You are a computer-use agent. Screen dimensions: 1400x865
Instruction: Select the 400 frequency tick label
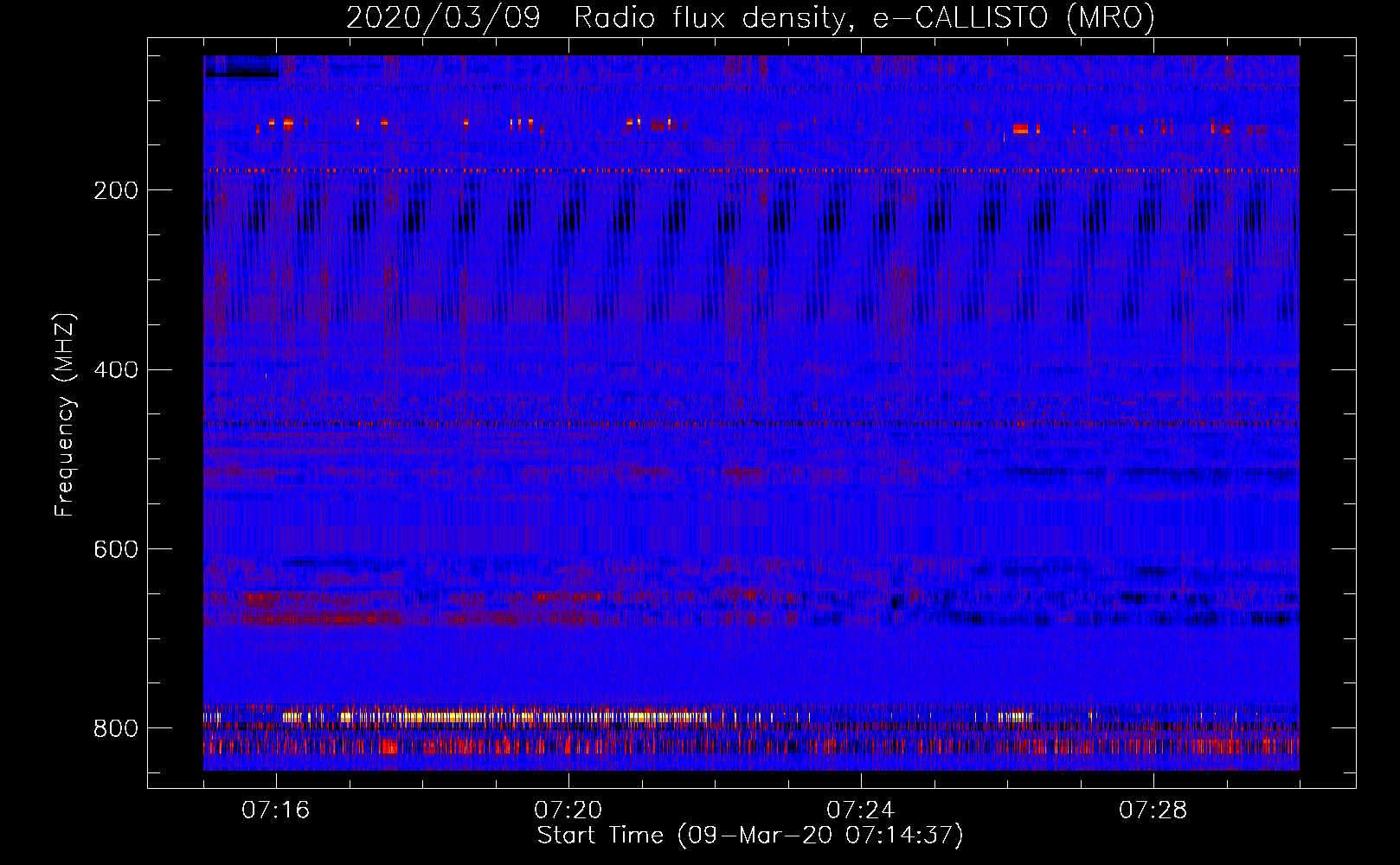click(x=116, y=370)
